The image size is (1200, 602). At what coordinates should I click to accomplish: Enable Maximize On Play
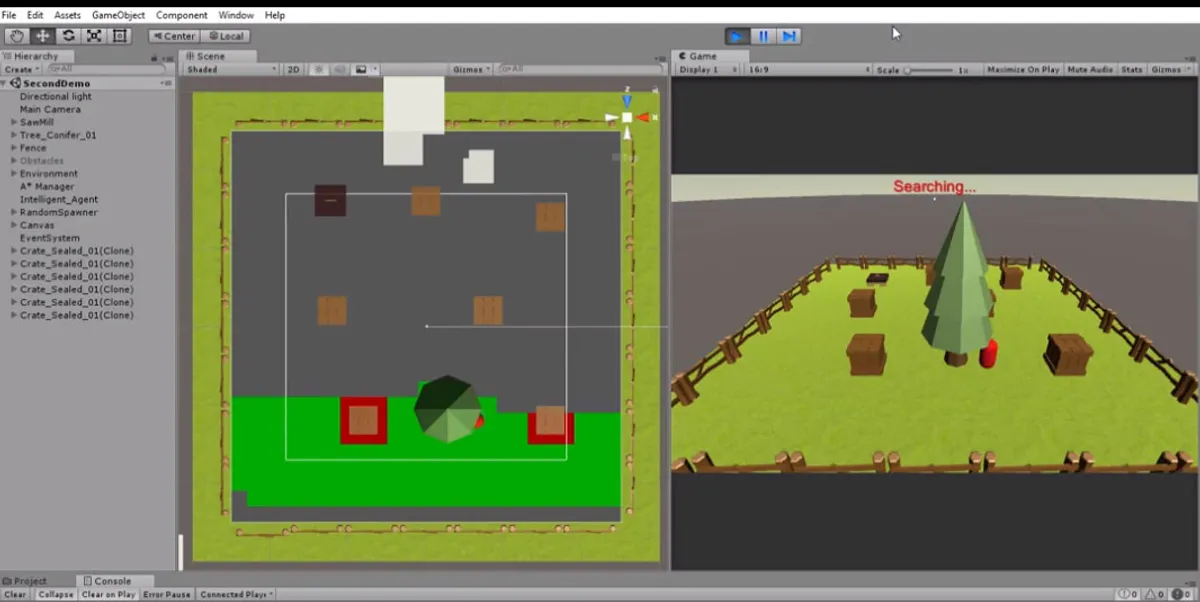click(1023, 70)
